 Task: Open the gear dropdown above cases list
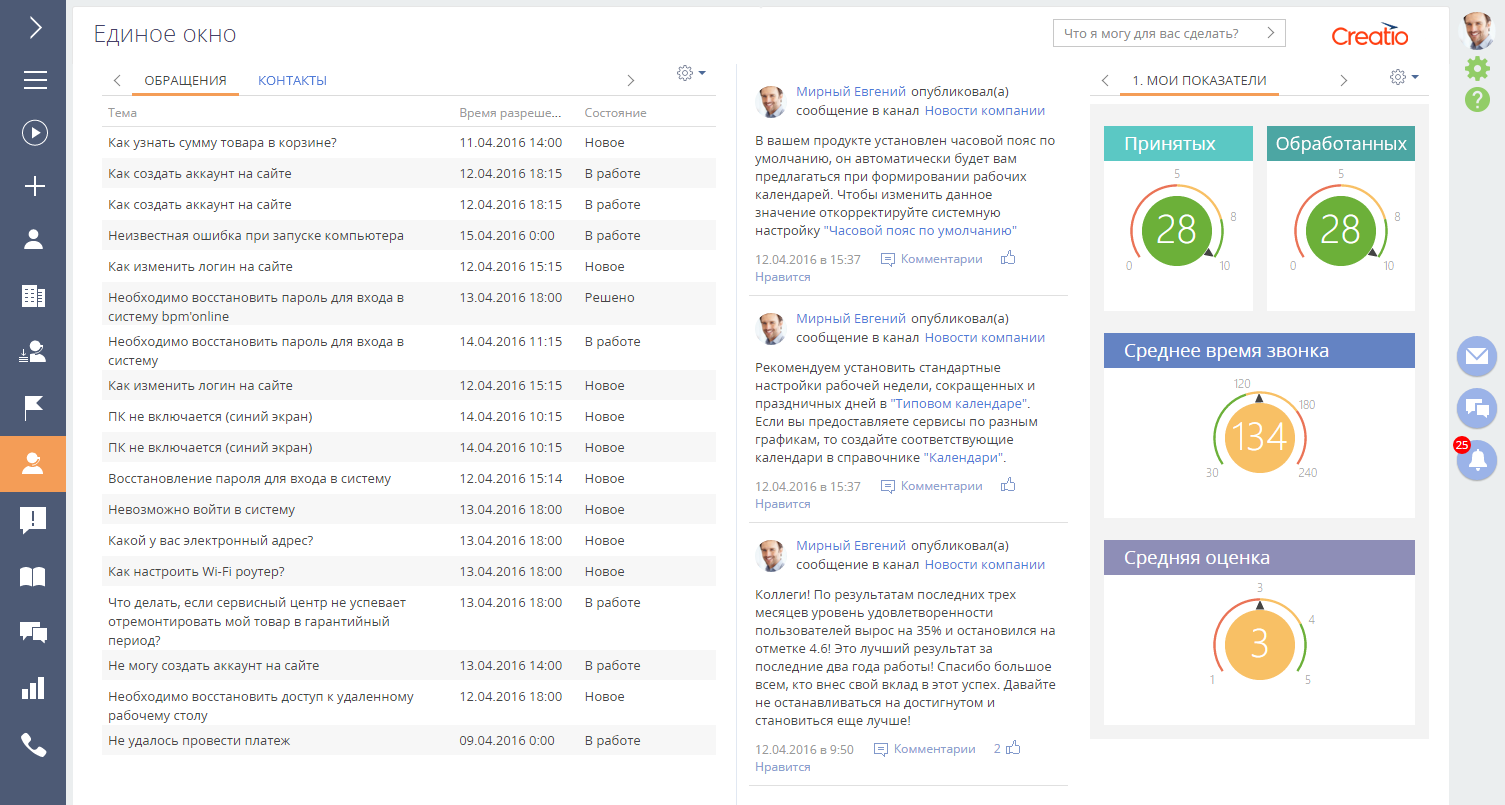[691, 73]
